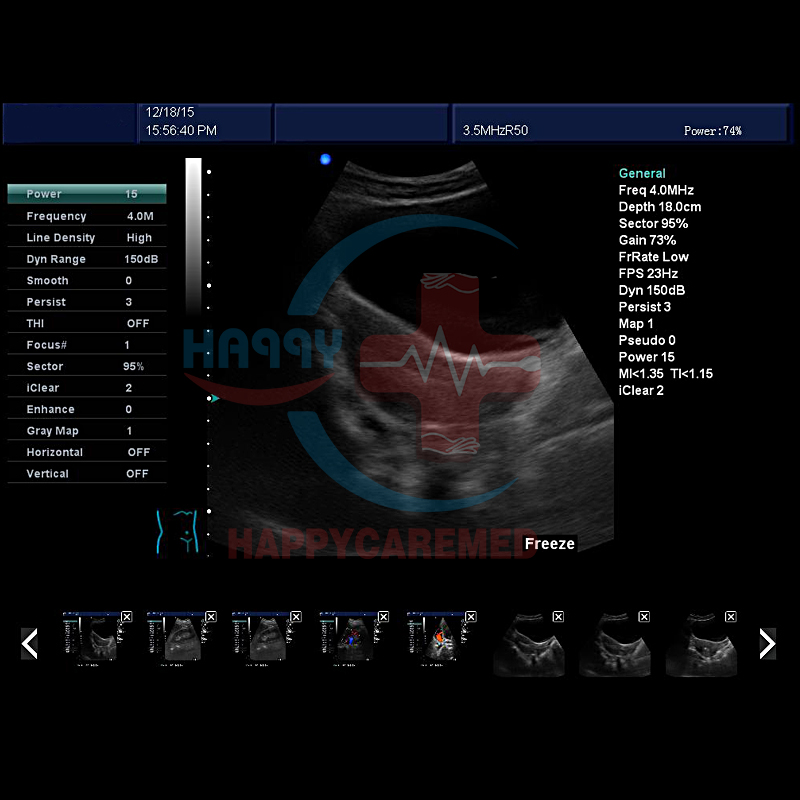The height and width of the screenshot is (800, 800).
Task: Select the Dyn Range 150dB menu row
Action: [87, 259]
